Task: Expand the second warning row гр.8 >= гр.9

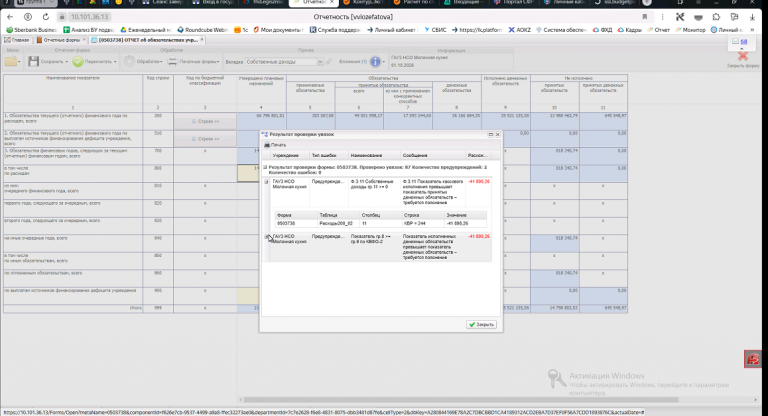Action: tap(266, 237)
